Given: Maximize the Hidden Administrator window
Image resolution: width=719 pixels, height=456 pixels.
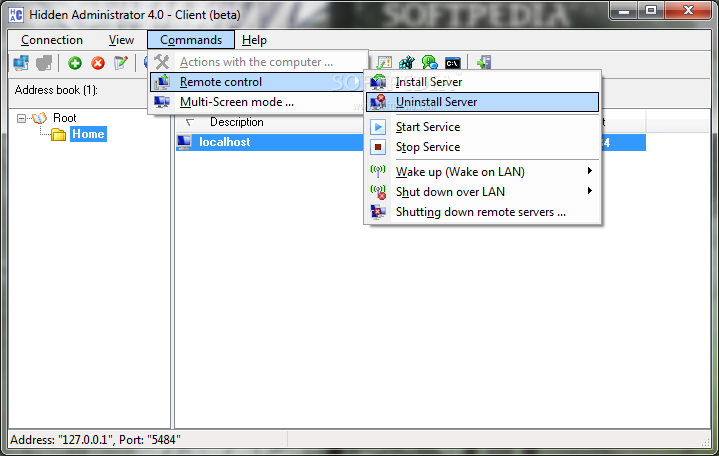Looking at the screenshot, I should click(x=651, y=11).
